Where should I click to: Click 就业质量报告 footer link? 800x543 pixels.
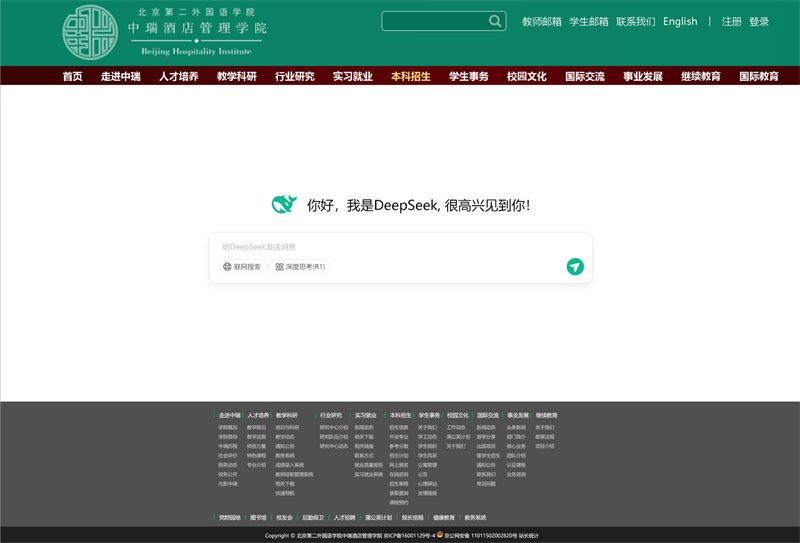tap(369, 465)
